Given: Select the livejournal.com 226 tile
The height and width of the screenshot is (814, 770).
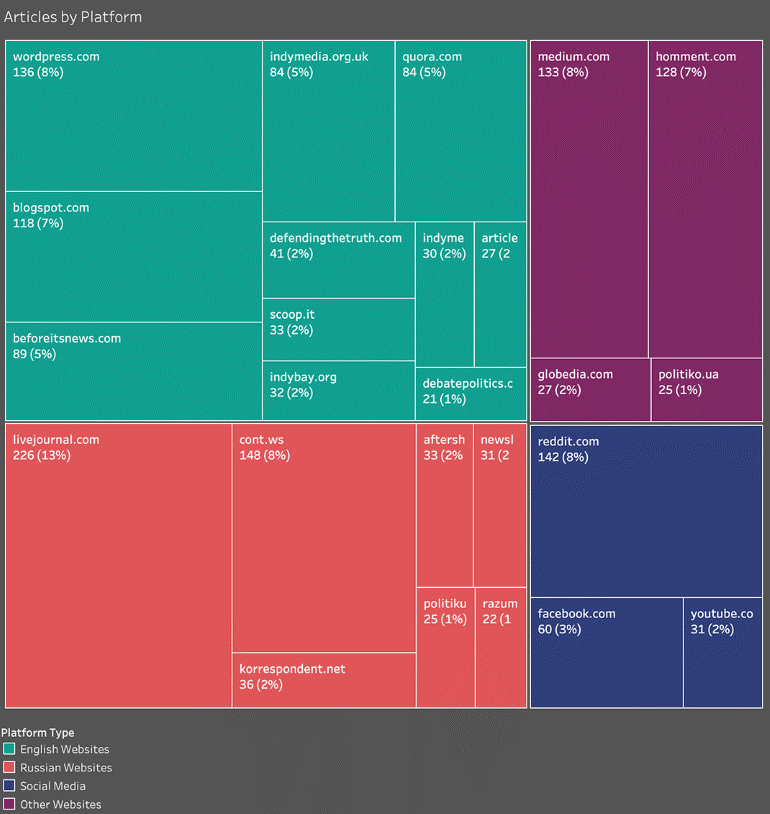Looking at the screenshot, I should coord(119,565).
